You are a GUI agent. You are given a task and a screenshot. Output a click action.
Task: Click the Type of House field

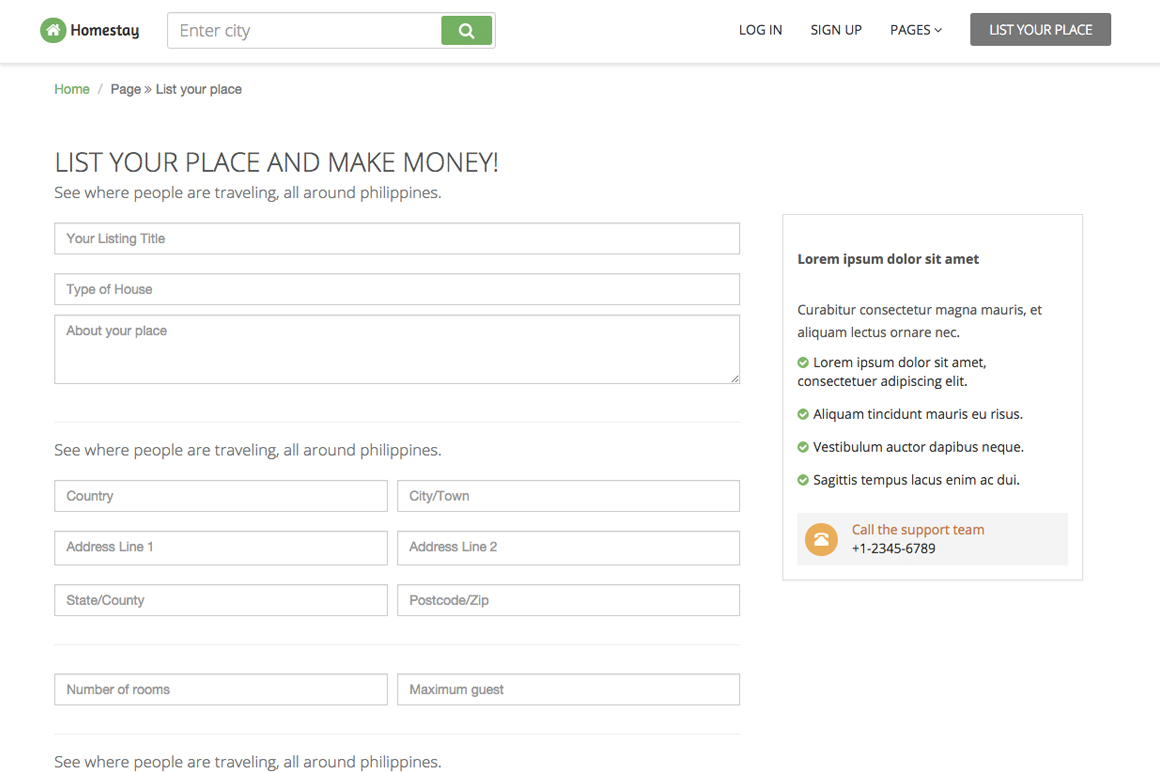click(396, 289)
